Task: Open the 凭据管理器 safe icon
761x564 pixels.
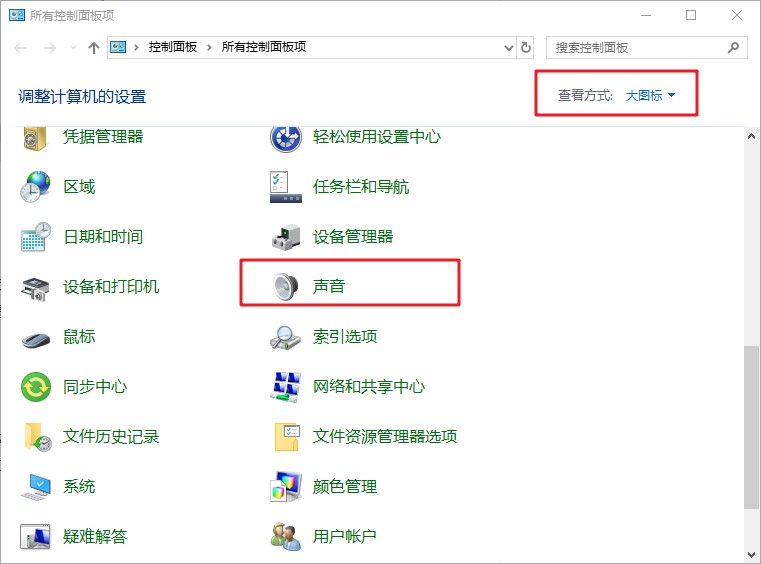Action: coord(35,138)
